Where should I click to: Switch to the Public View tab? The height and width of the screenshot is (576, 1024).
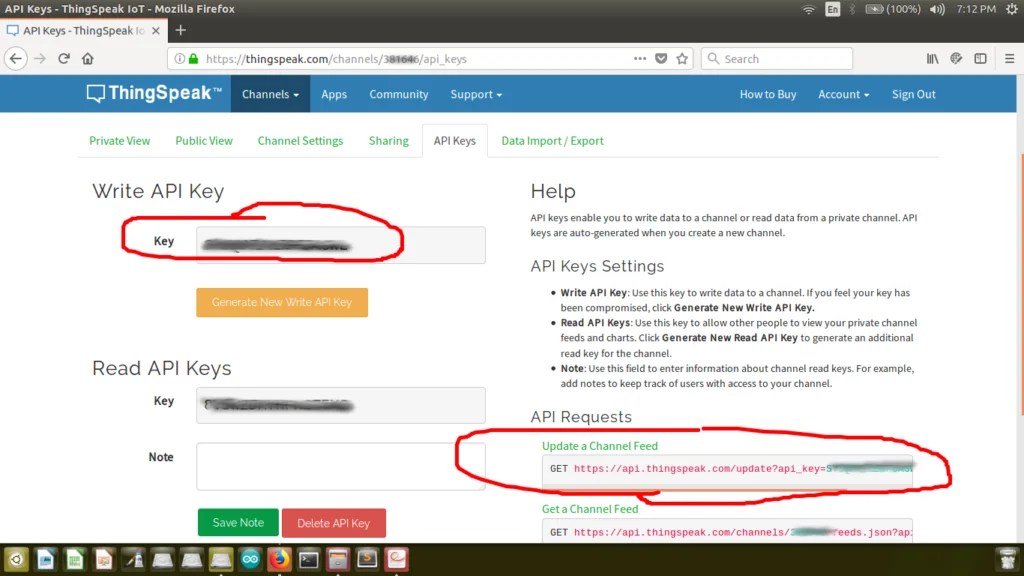click(204, 140)
